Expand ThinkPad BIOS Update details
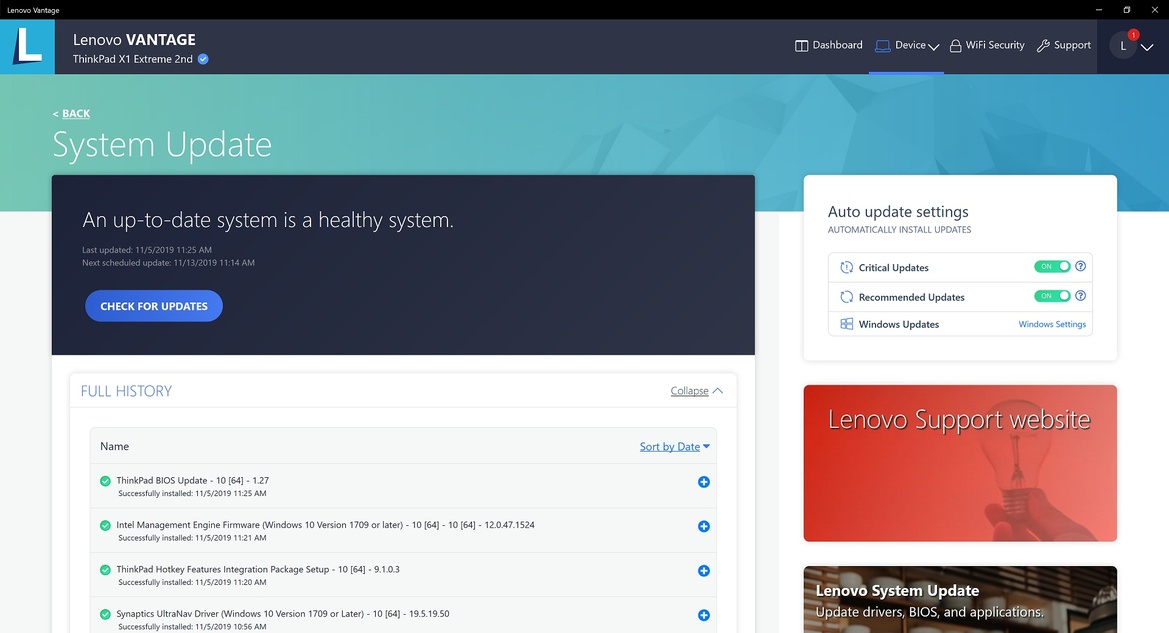The height and width of the screenshot is (633, 1169). pyautogui.click(x=703, y=482)
